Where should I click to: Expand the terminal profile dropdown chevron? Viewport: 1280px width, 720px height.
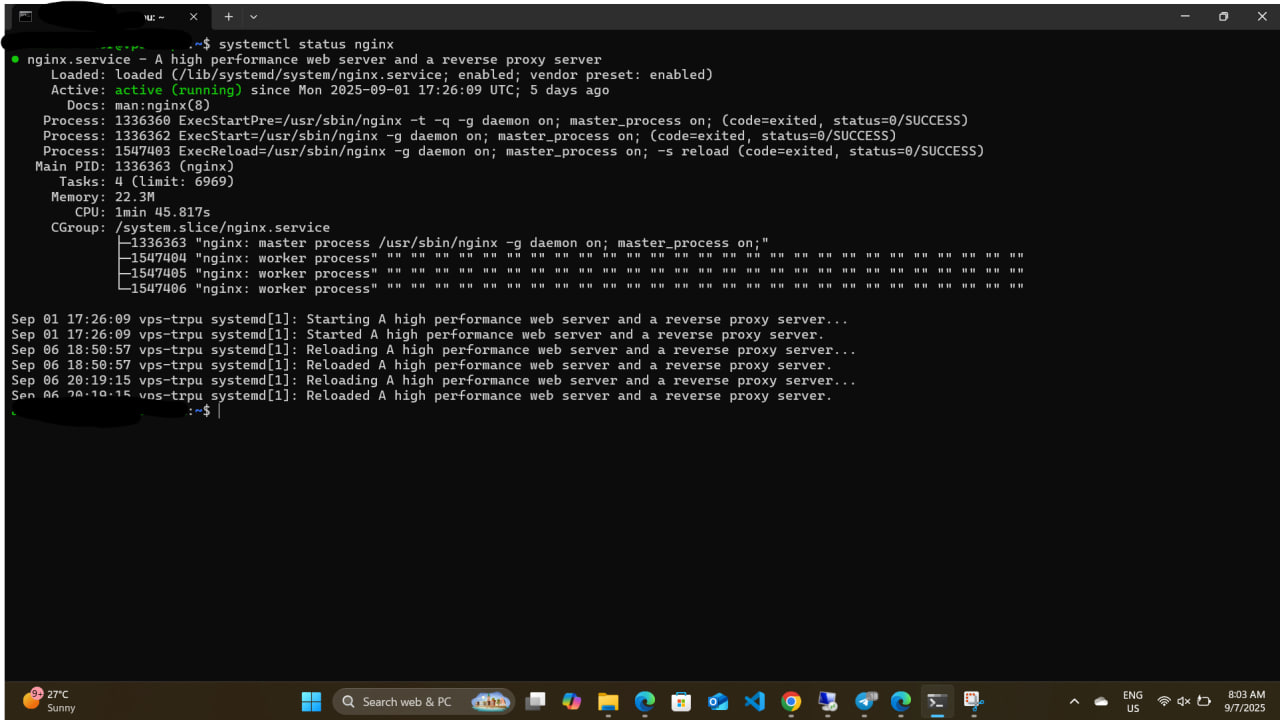[x=253, y=17]
